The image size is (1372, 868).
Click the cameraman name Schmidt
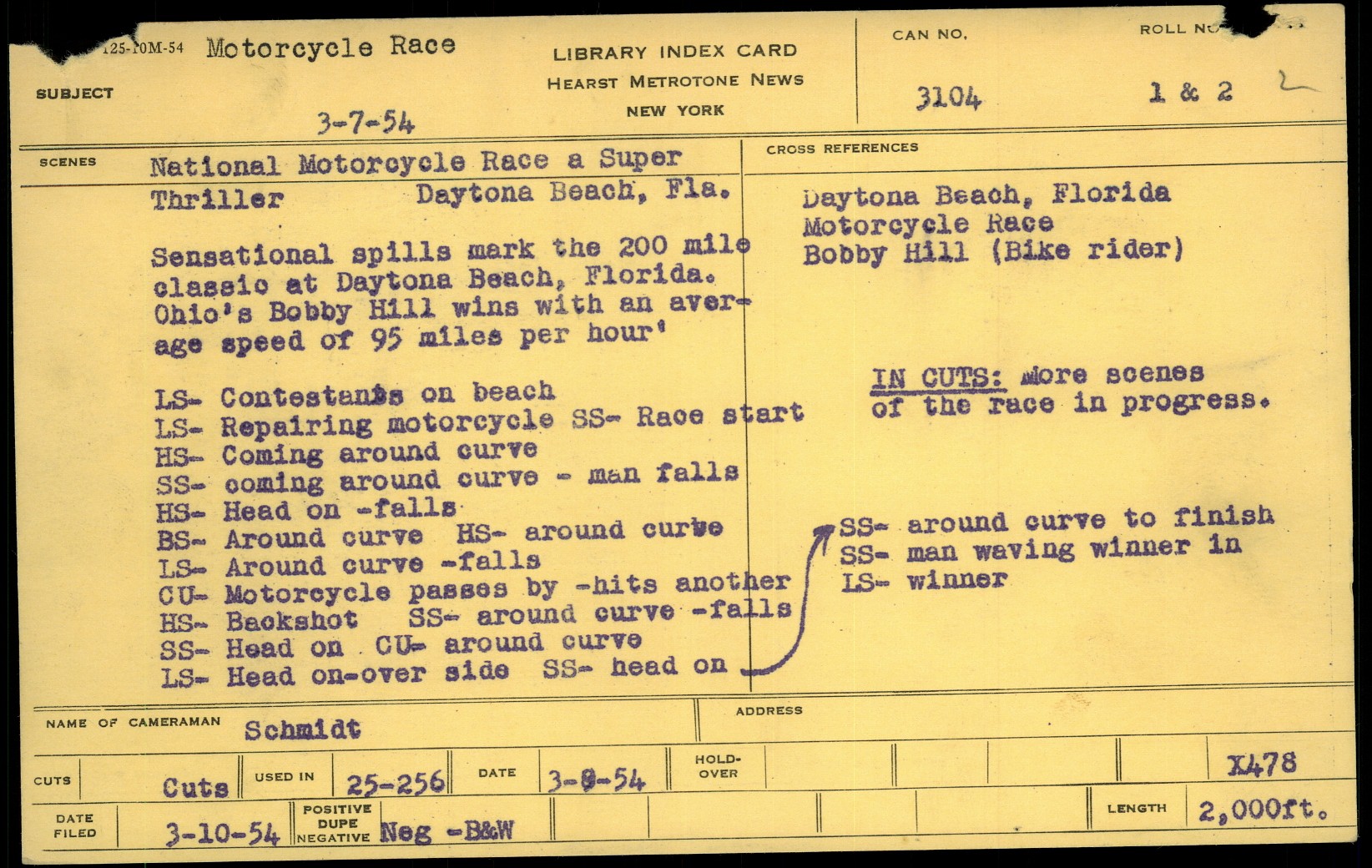pyautogui.click(x=302, y=730)
